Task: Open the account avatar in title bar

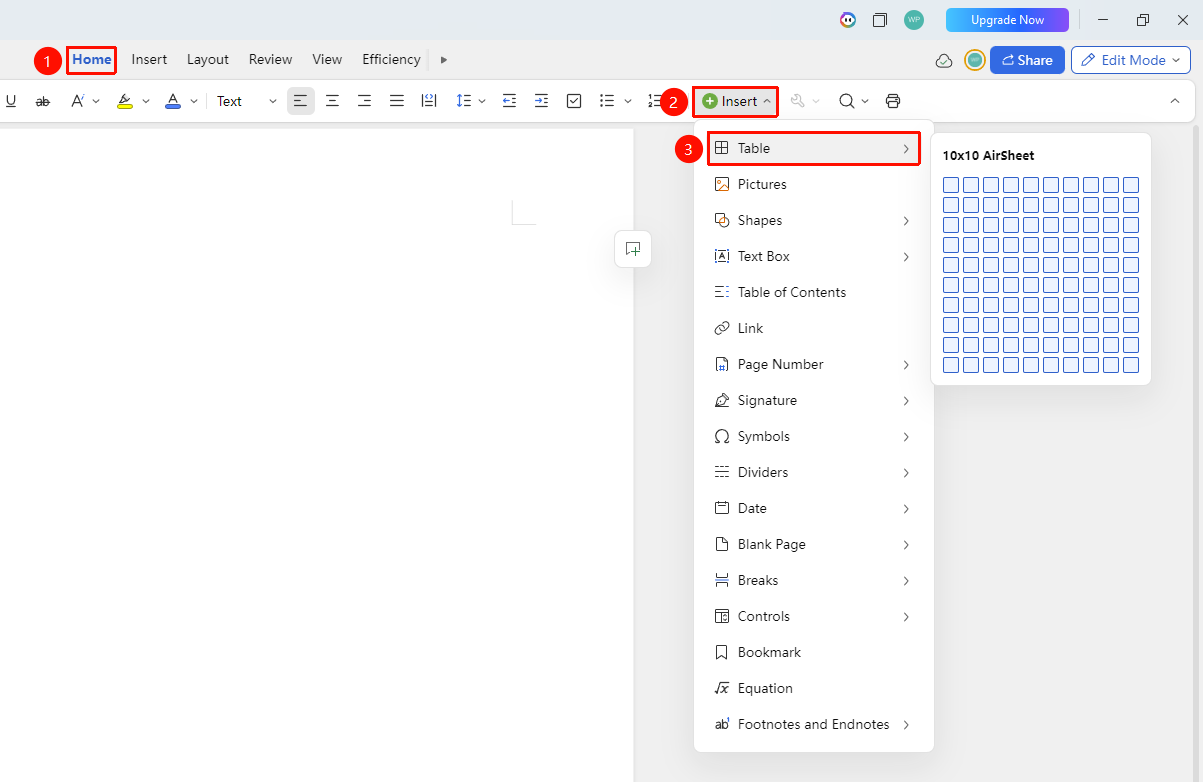Action: coord(914,20)
